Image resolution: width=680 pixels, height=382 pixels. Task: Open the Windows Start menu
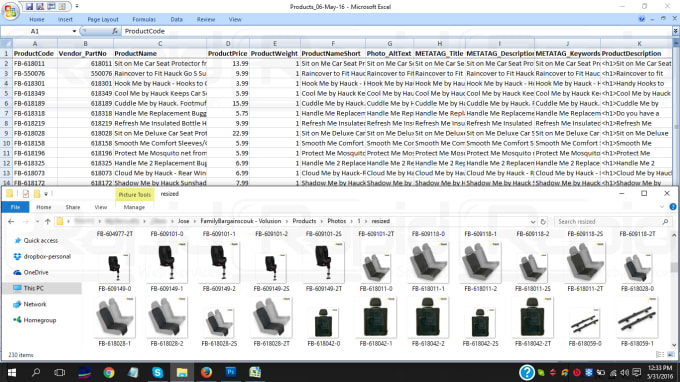(12, 372)
